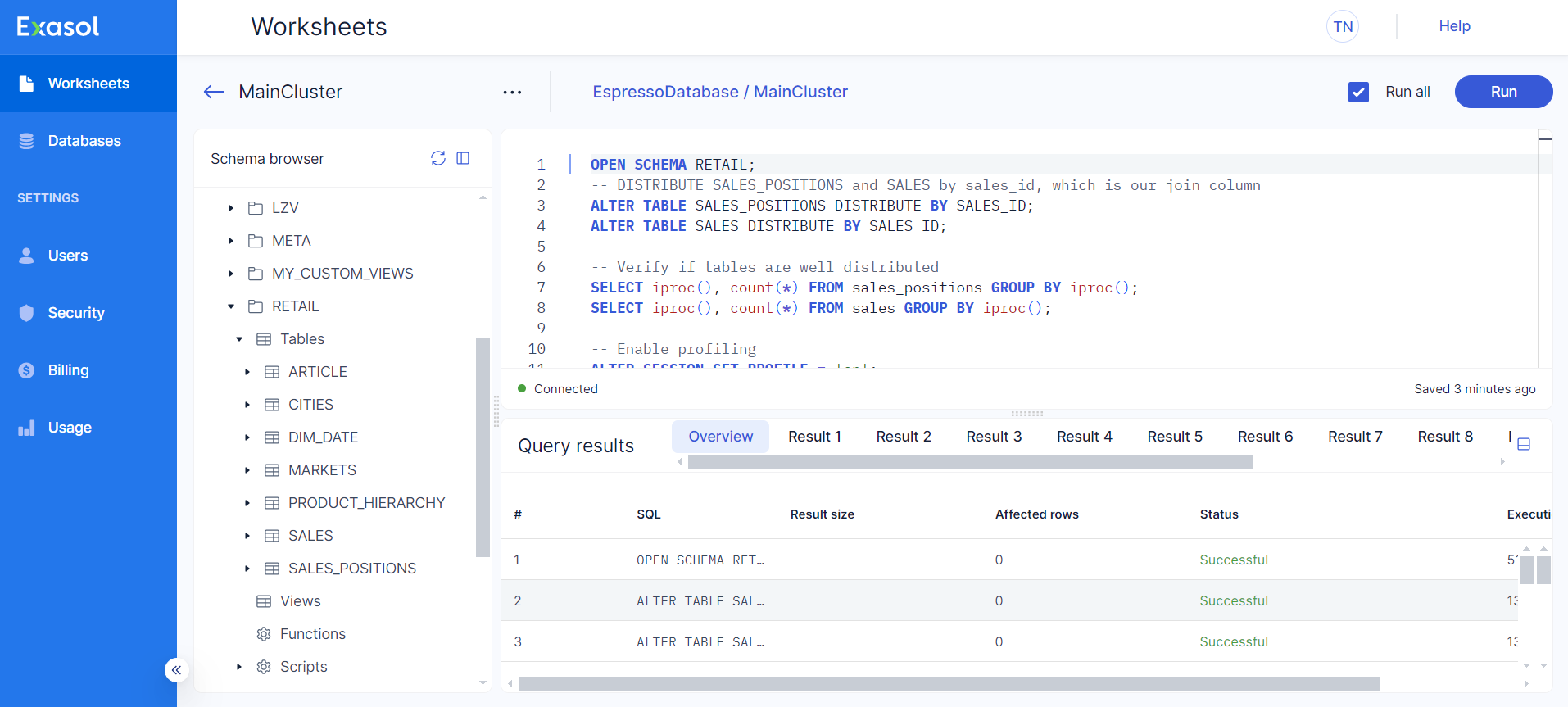Expand the query results panel icon
Viewport: 1568px width, 707px height.
[1524, 444]
